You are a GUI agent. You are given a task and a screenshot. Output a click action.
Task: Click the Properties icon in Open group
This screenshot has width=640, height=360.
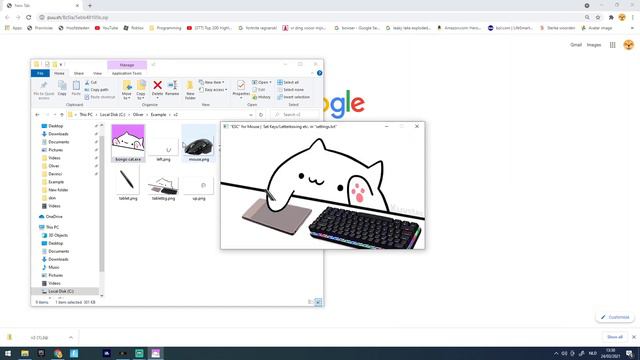241,85
